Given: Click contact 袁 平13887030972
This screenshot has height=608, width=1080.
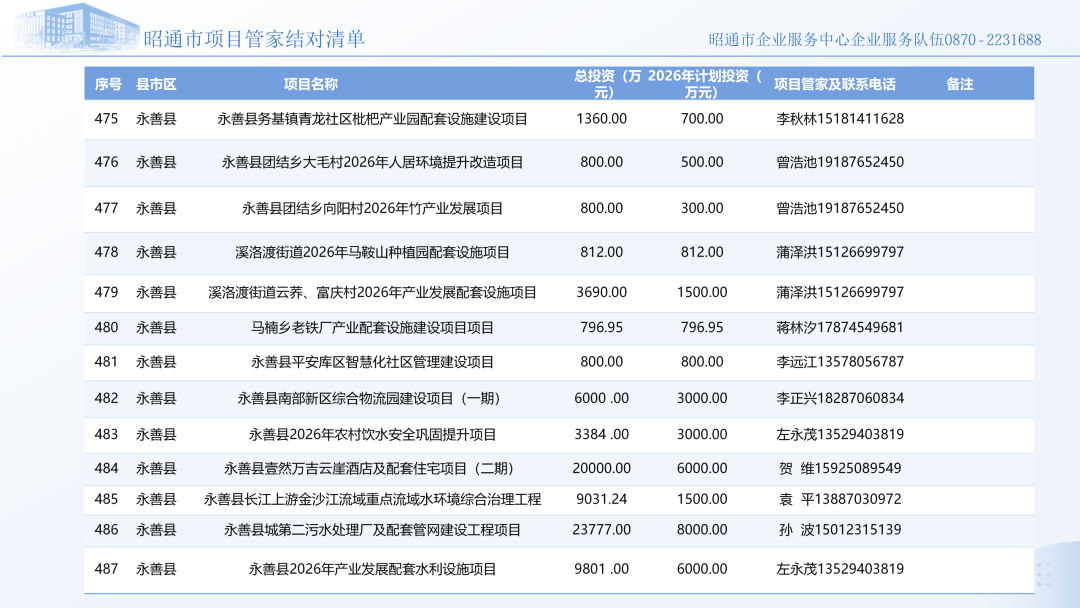Looking at the screenshot, I should click(840, 499).
